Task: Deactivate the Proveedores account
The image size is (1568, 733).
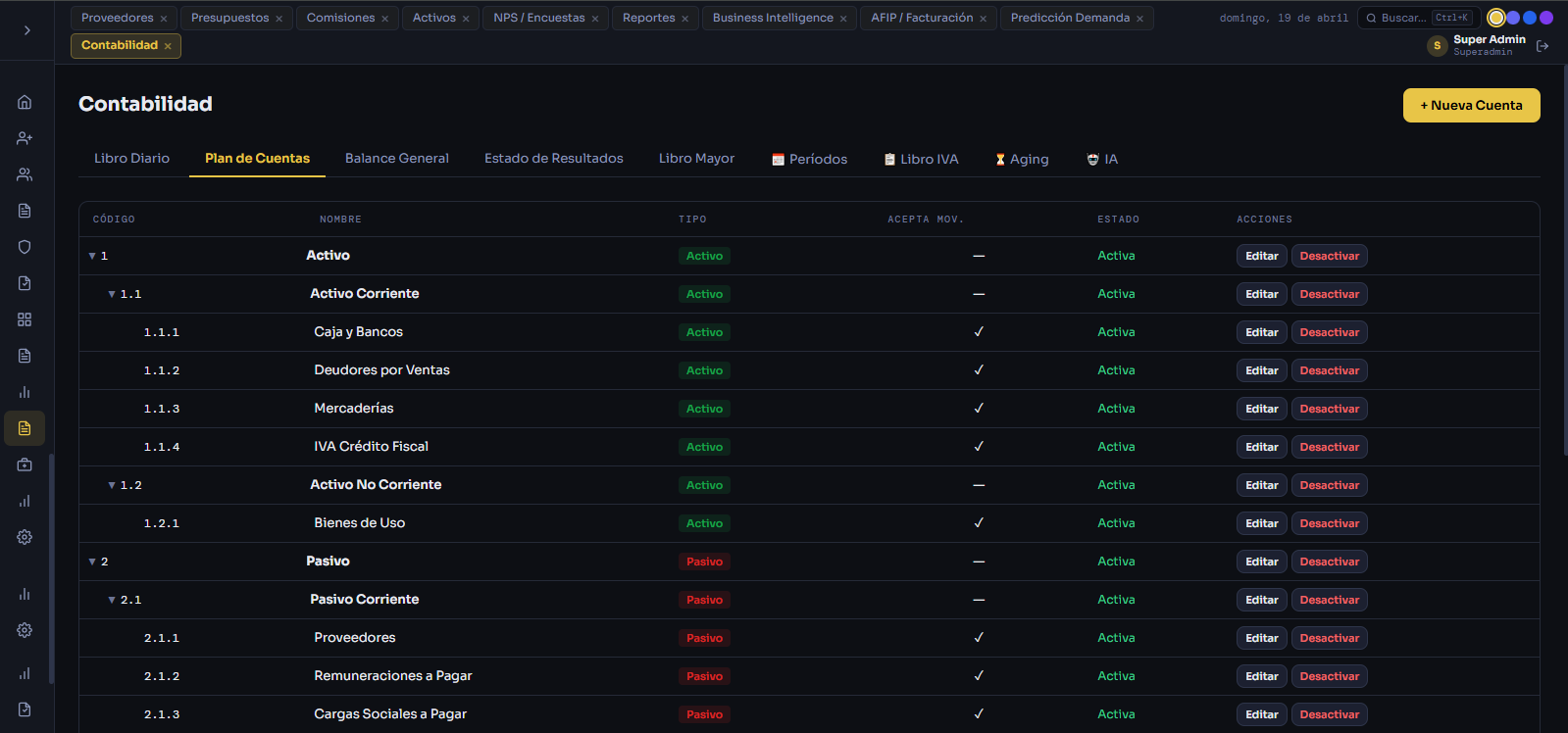Action: pyautogui.click(x=1329, y=638)
